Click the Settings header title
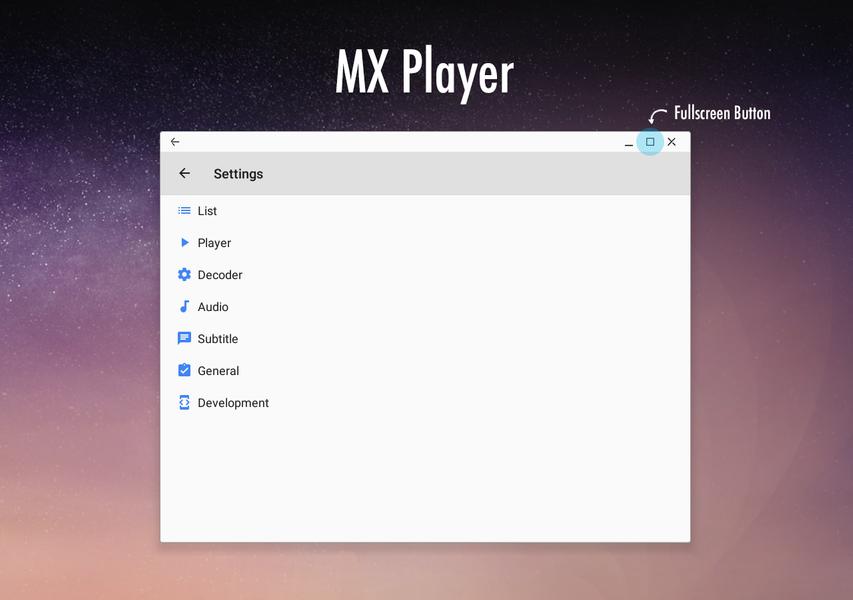 (238, 174)
